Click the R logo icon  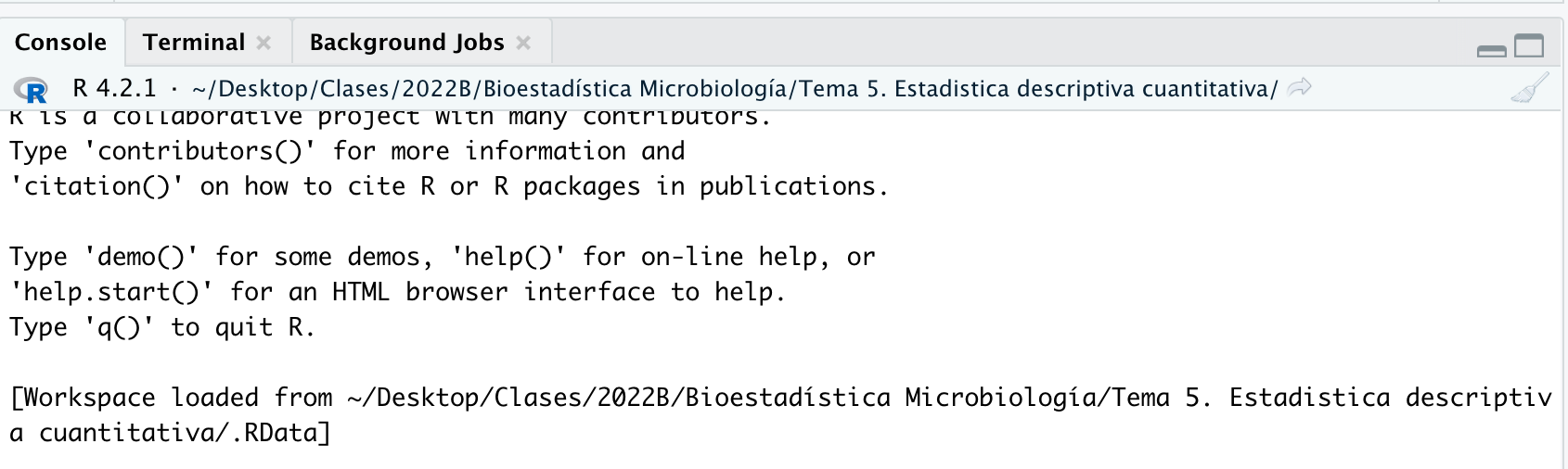point(32,90)
